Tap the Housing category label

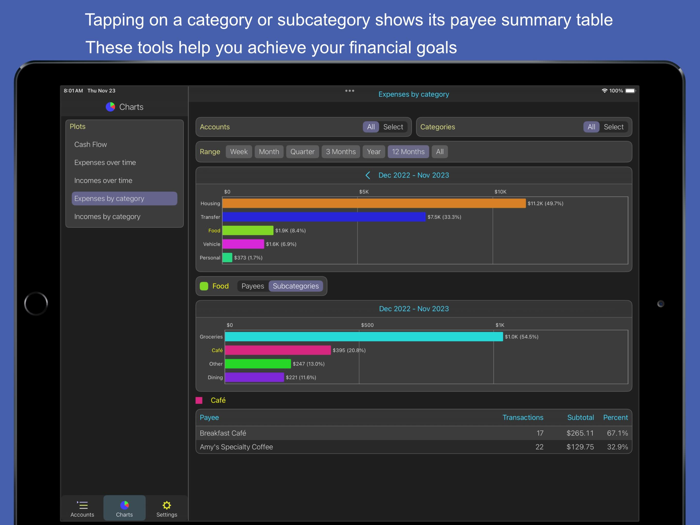point(210,204)
